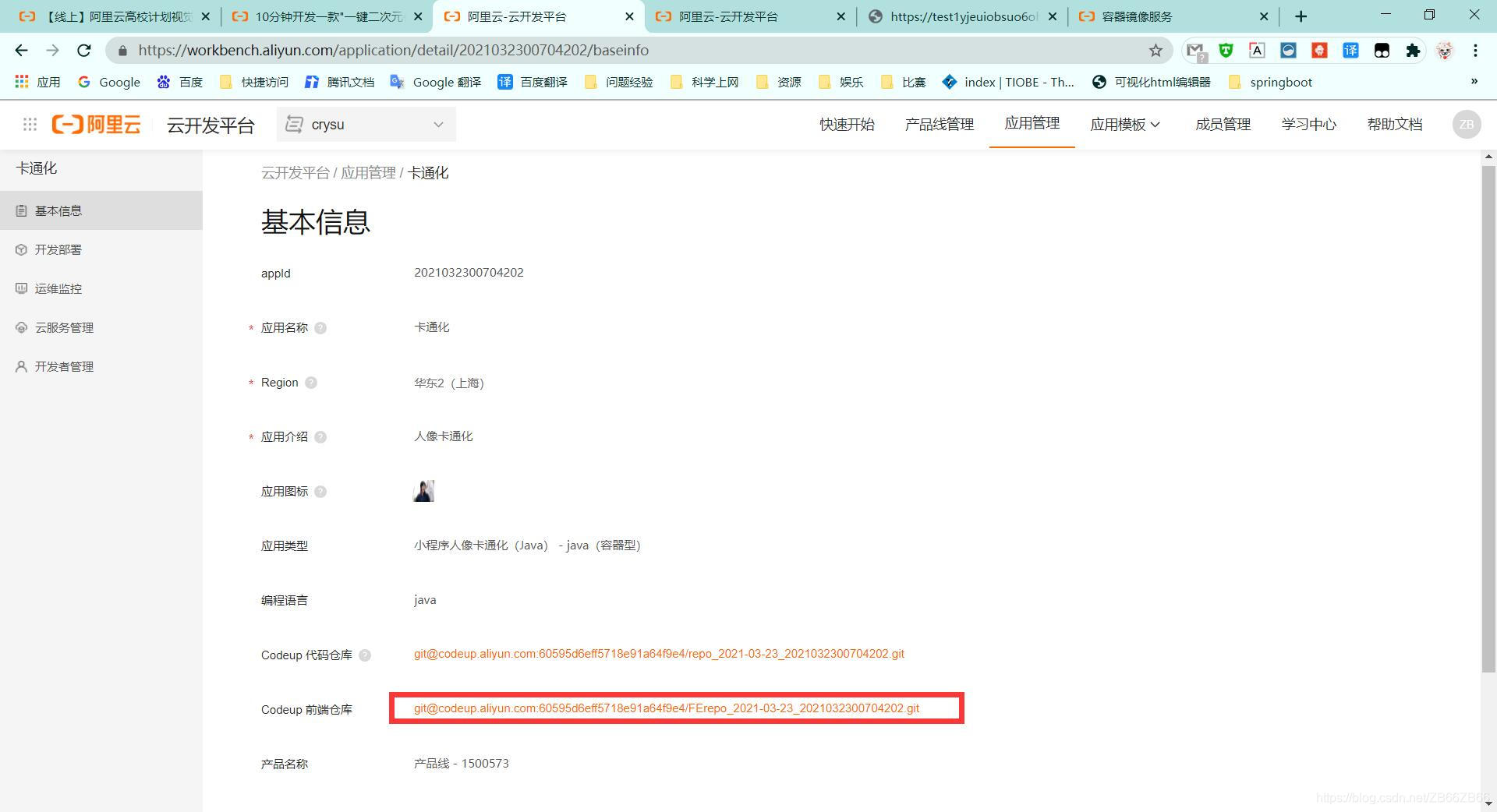Open the 快捷访问 bookmark folder
1497x812 pixels.
[x=253, y=82]
